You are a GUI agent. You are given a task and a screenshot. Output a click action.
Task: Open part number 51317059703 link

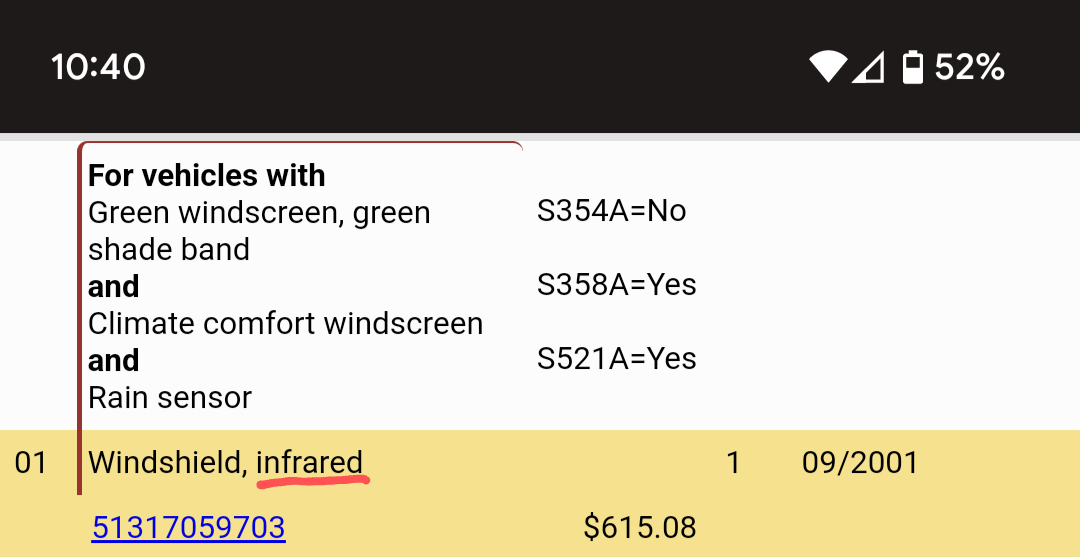[188, 527]
